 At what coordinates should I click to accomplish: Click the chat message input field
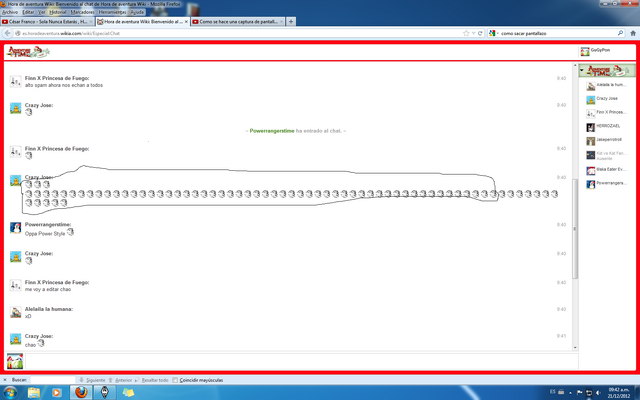point(302,362)
